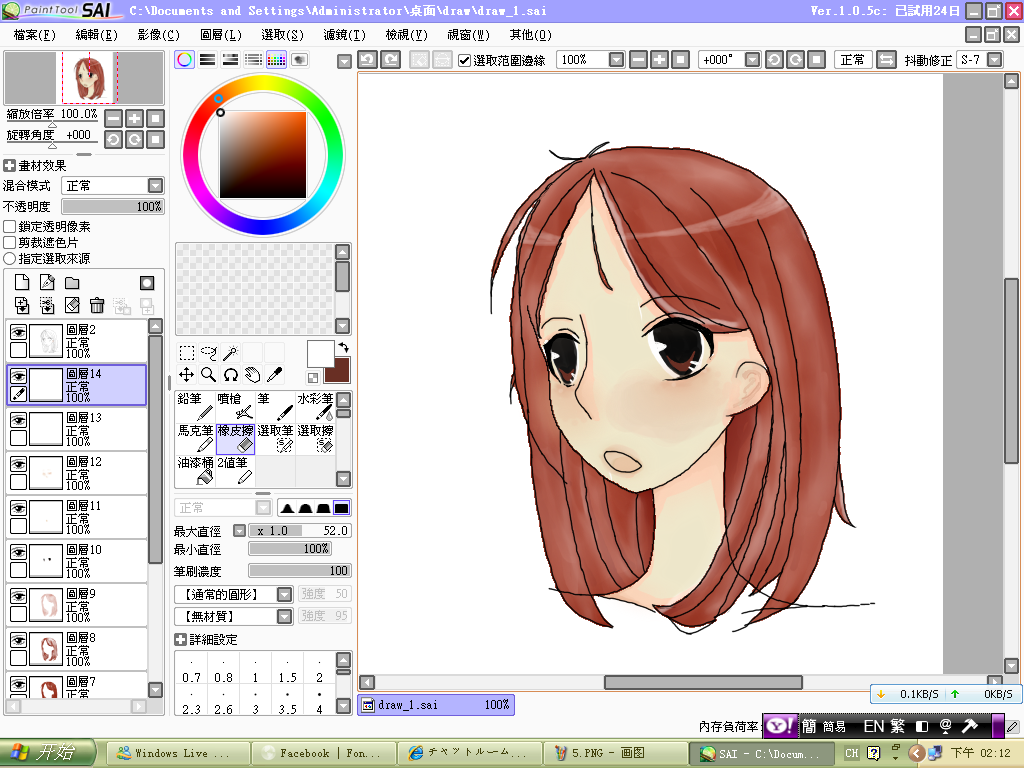
Task: Select the 選取筆 selection pen tool
Action: click(x=275, y=438)
